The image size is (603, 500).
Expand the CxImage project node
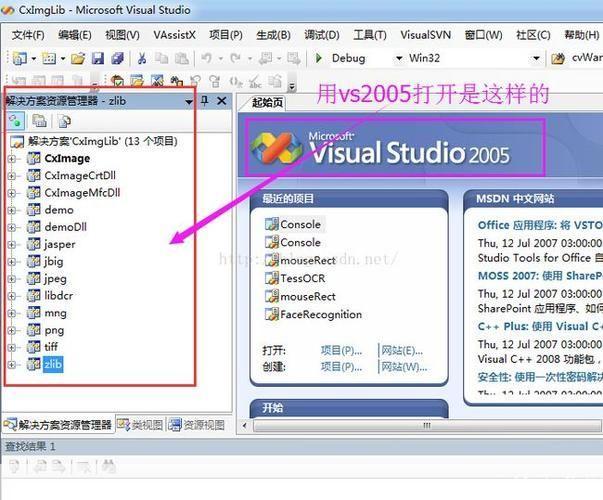(12, 159)
